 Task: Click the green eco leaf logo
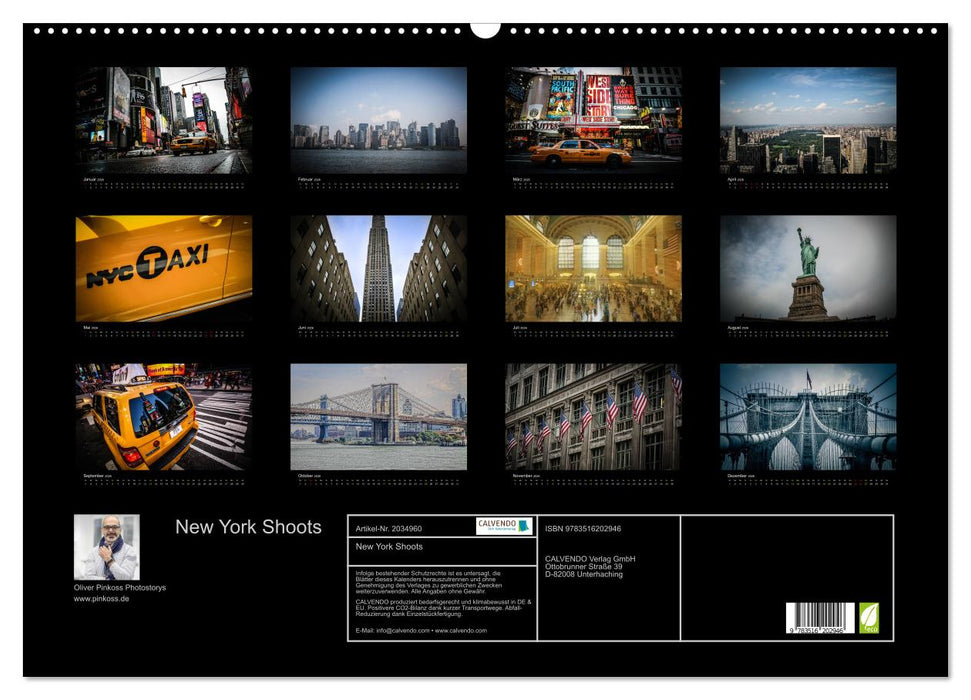click(x=868, y=618)
